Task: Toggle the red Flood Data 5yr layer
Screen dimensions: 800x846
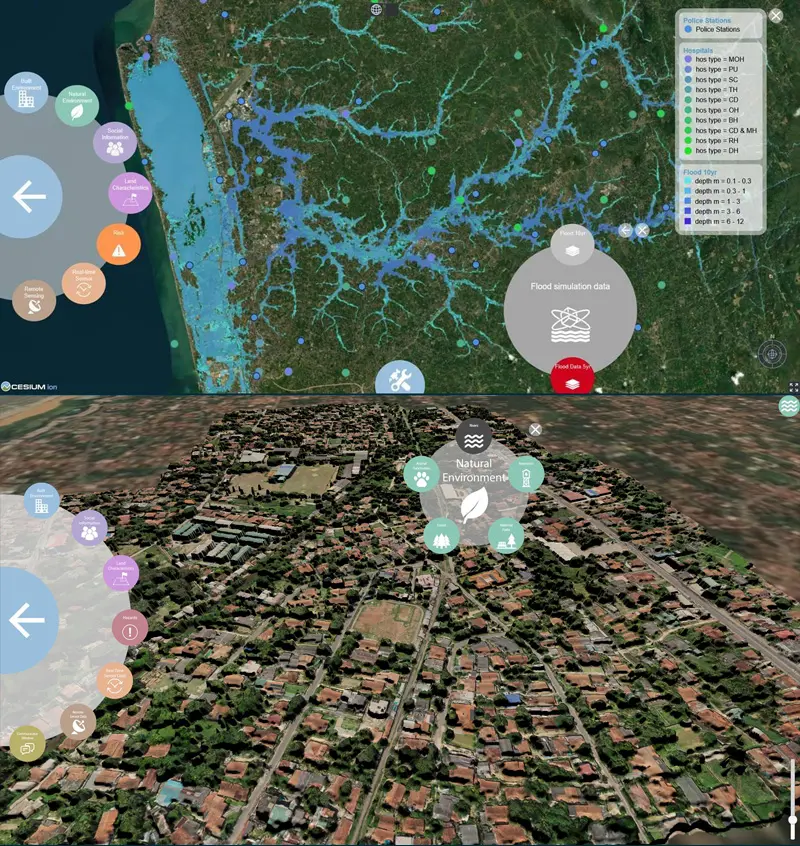Action: [572, 375]
